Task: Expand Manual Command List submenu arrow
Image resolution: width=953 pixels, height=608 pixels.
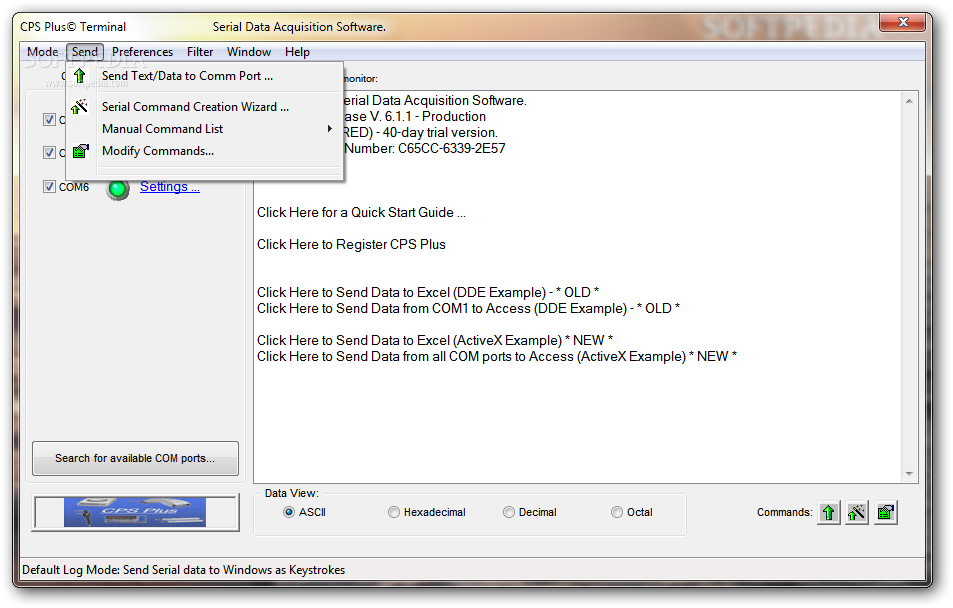Action: click(329, 129)
